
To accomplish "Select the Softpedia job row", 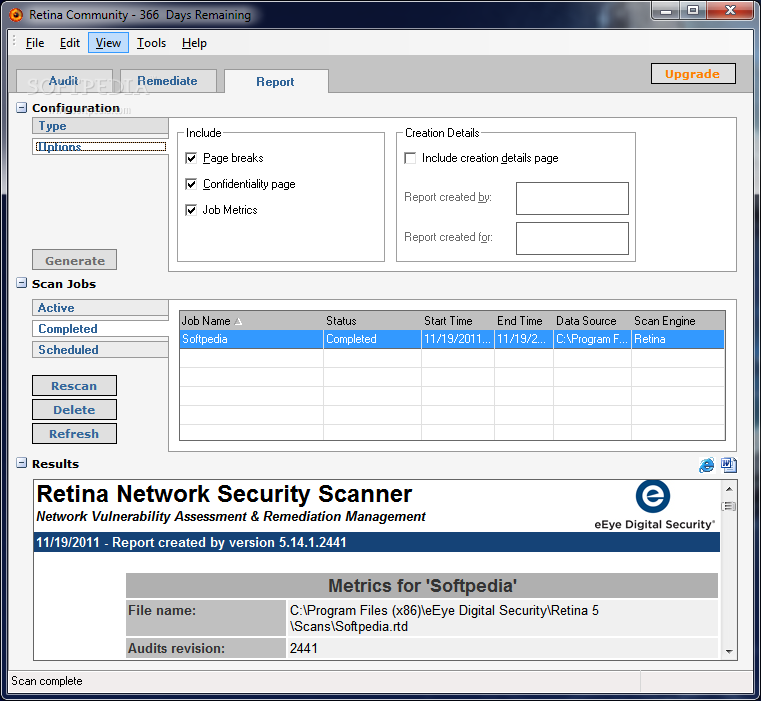I will 452,339.
